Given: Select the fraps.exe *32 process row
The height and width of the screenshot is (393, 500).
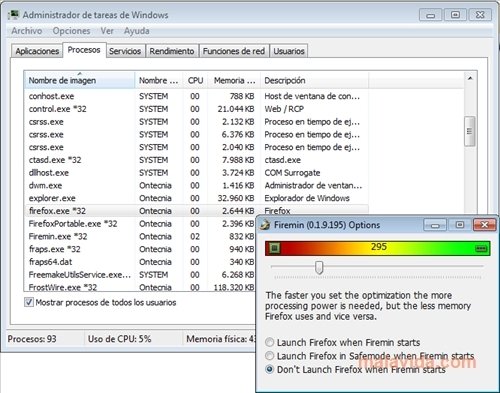Looking at the screenshot, I should [x=140, y=249].
